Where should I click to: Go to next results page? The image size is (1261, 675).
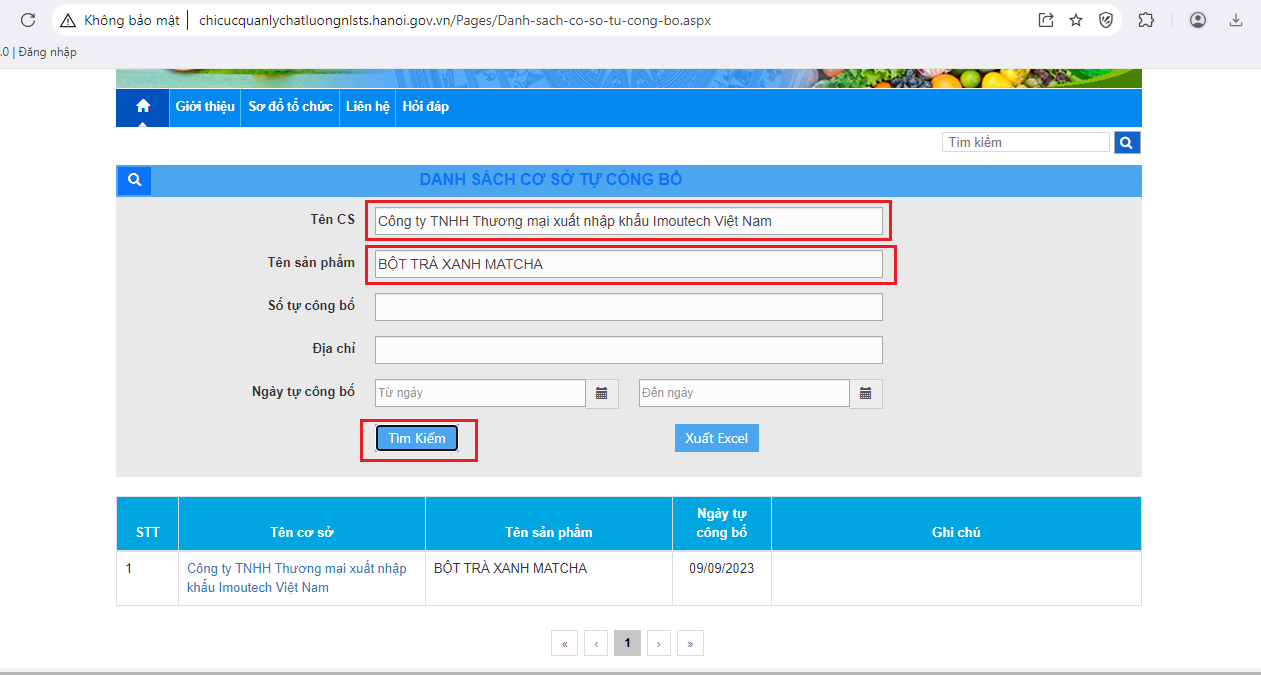tap(659, 643)
